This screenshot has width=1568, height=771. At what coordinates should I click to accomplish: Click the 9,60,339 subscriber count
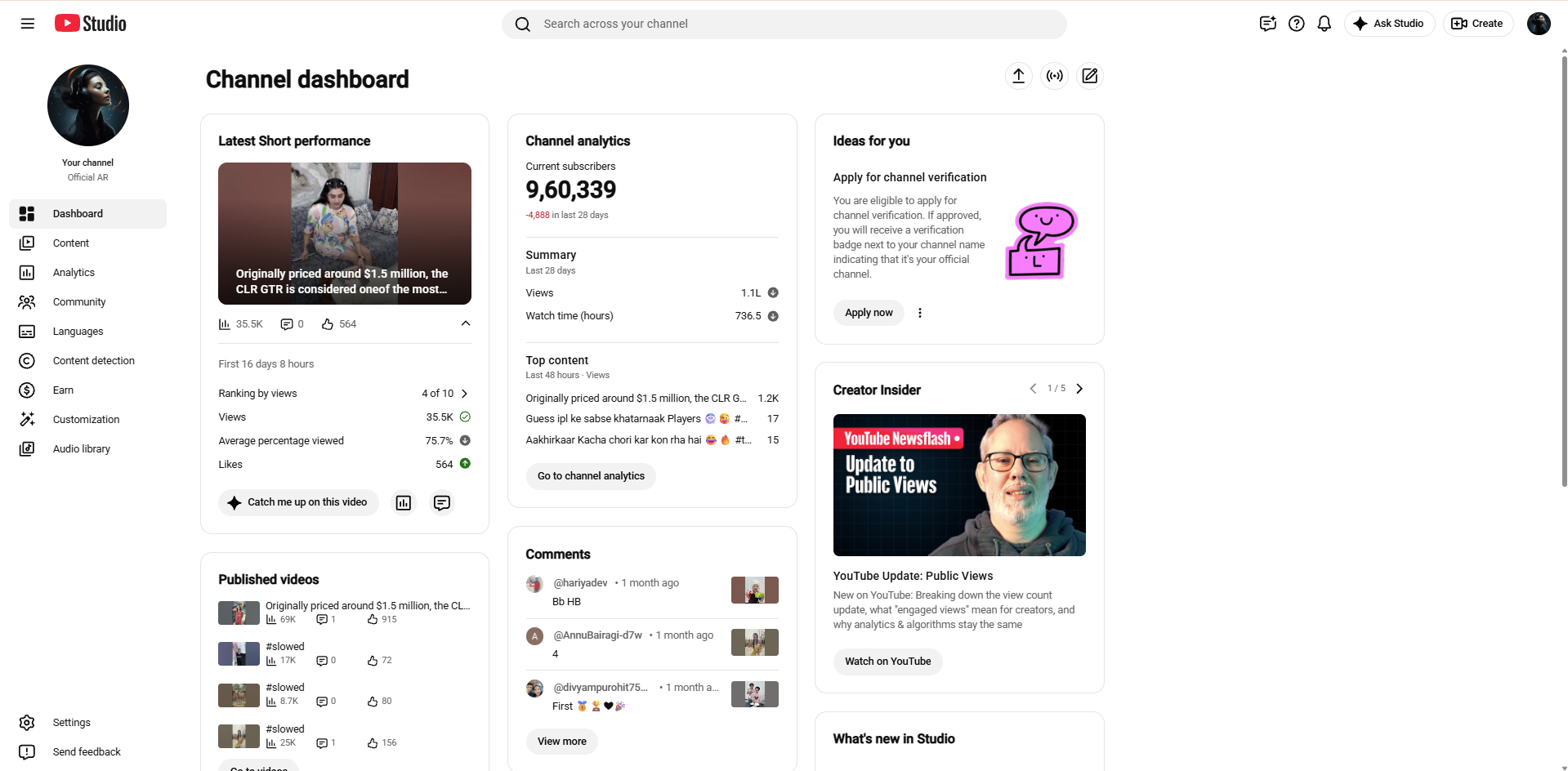[x=571, y=190]
